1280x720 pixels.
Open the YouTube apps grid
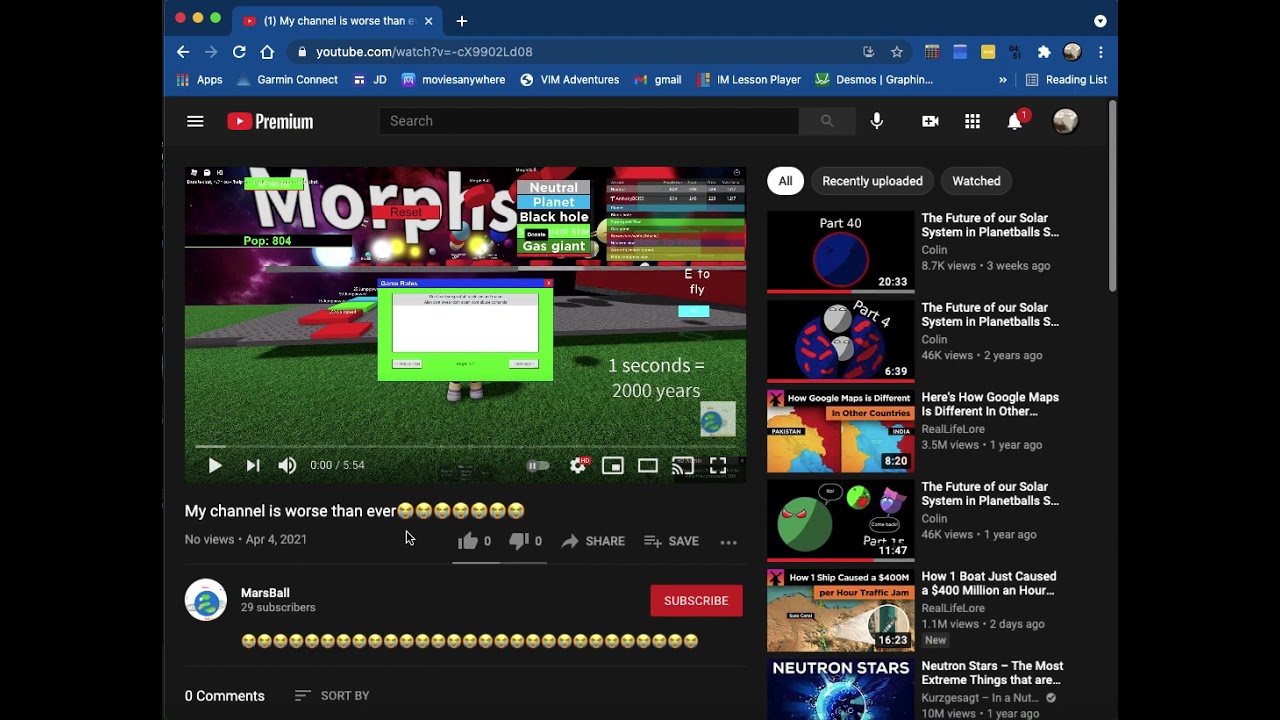pos(972,121)
